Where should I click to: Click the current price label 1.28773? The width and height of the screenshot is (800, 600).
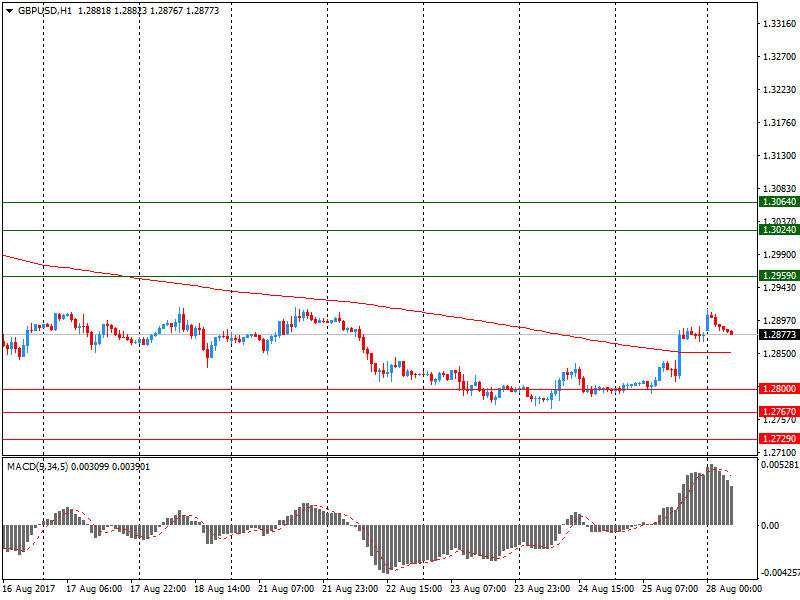coord(779,335)
